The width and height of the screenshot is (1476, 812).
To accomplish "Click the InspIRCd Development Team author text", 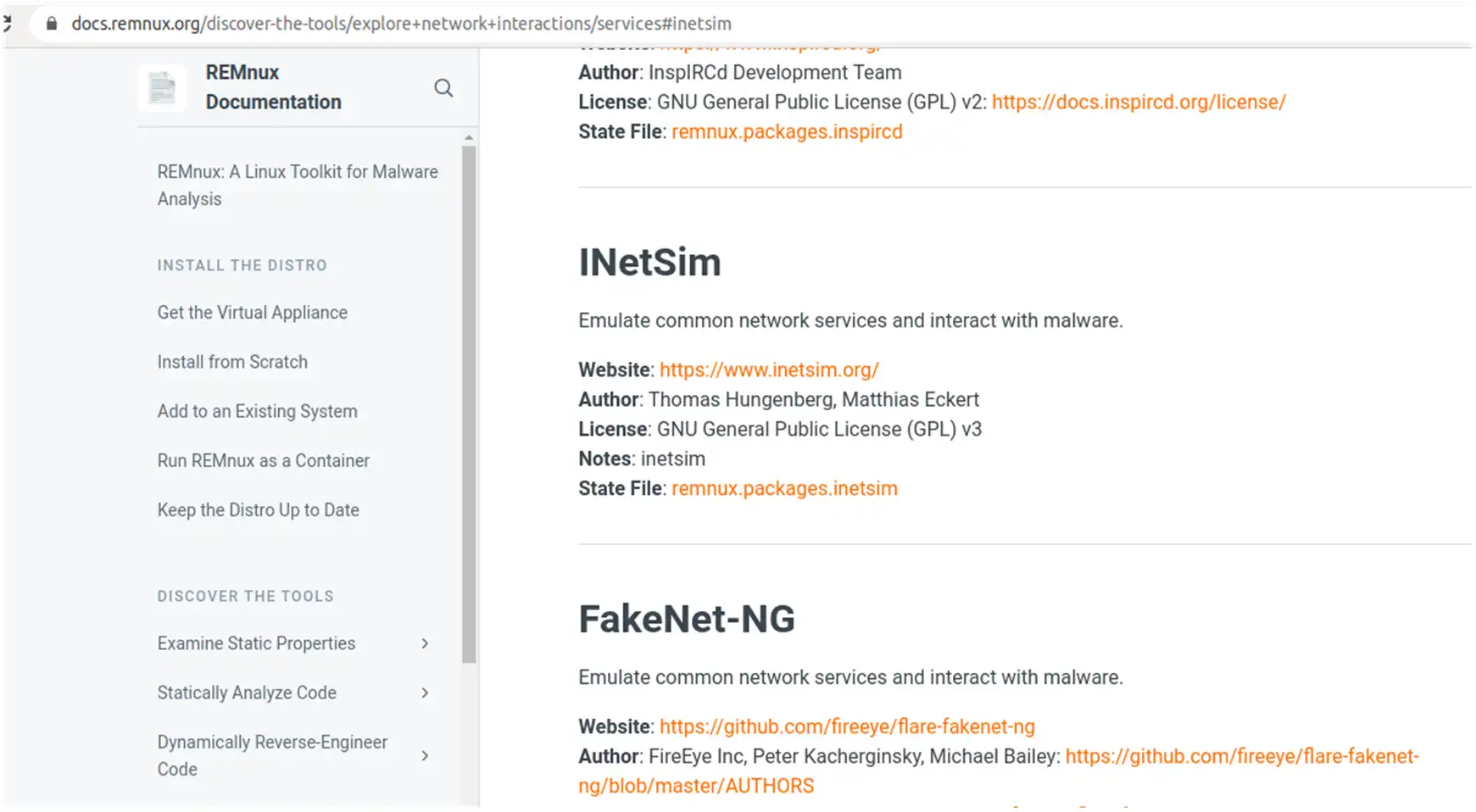I will point(775,73).
